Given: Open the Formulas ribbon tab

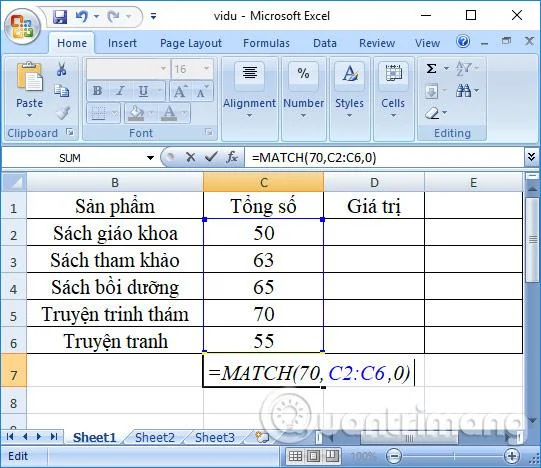Looking at the screenshot, I should (266, 43).
